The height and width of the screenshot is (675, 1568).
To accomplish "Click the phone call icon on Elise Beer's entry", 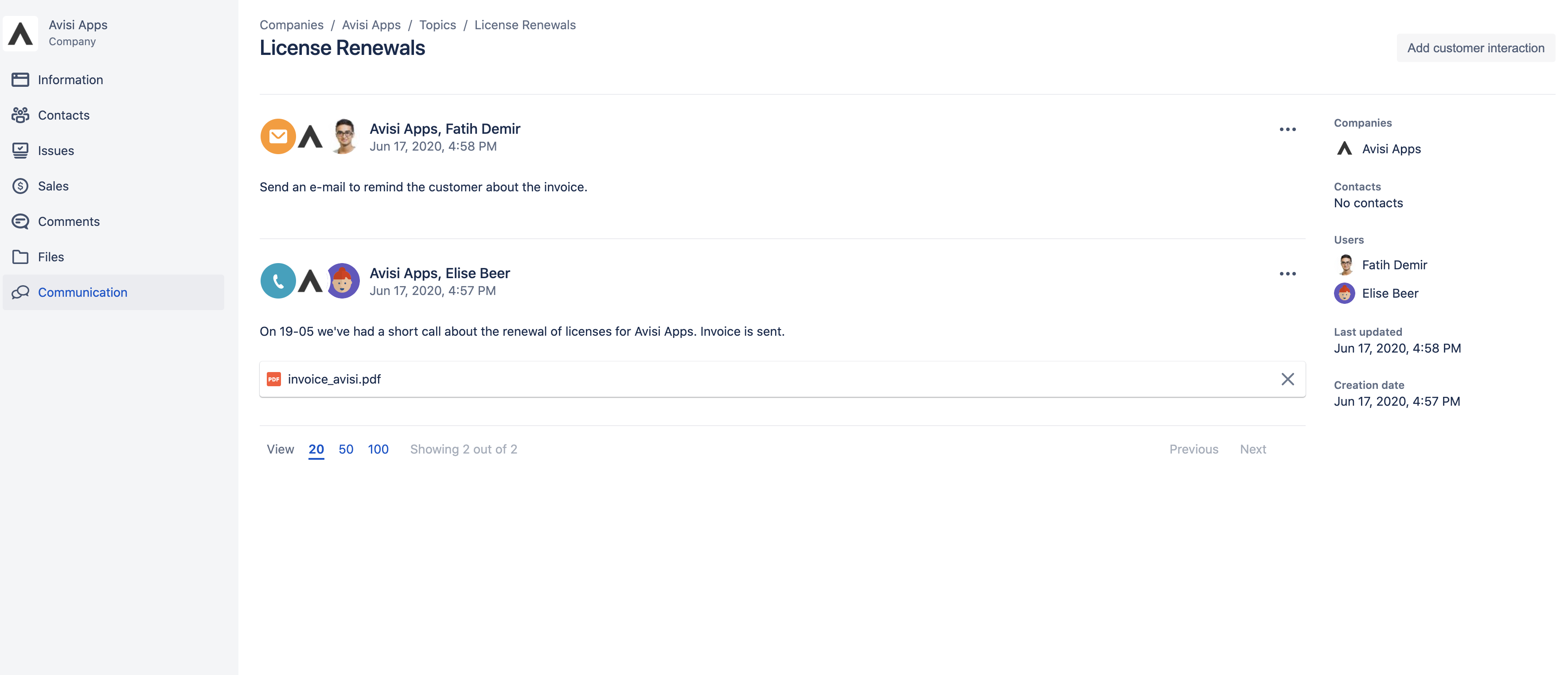I will [278, 280].
